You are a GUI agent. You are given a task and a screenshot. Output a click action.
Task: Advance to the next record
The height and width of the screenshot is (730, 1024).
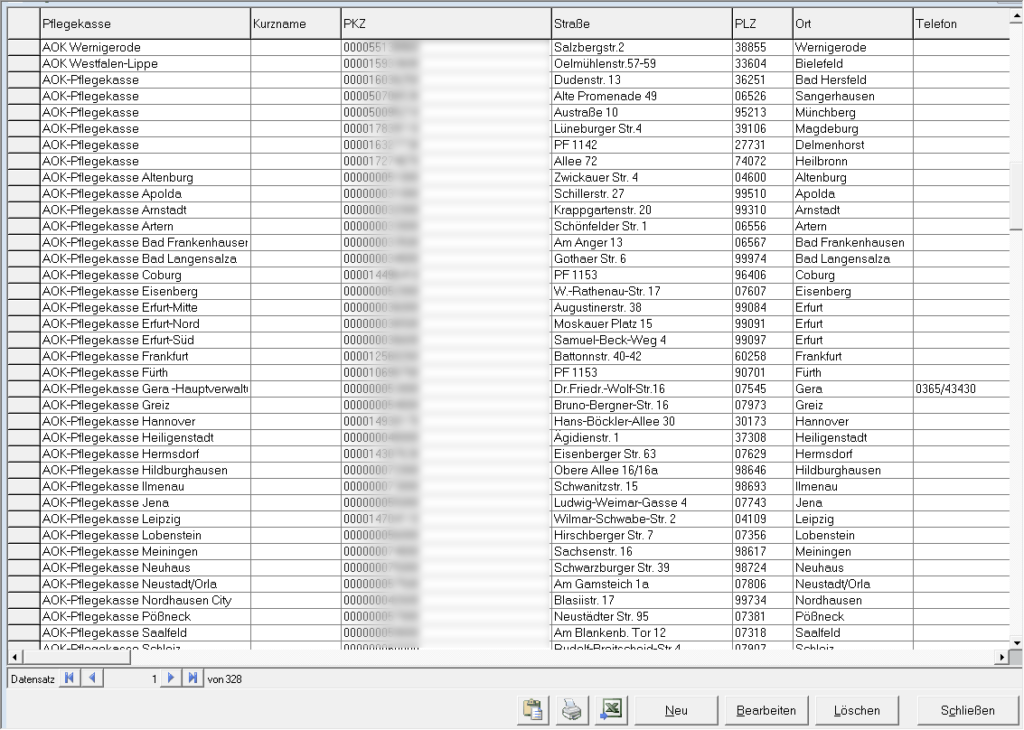tap(172, 679)
